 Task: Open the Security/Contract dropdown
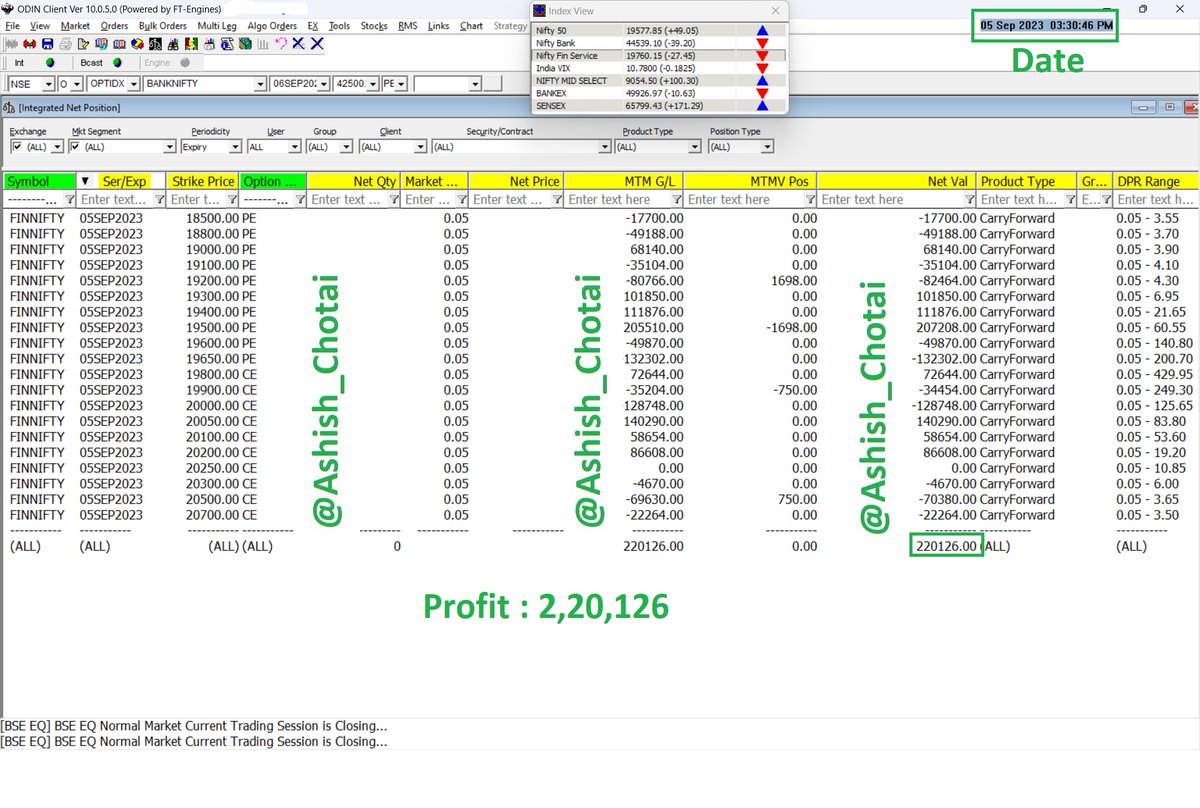604,147
